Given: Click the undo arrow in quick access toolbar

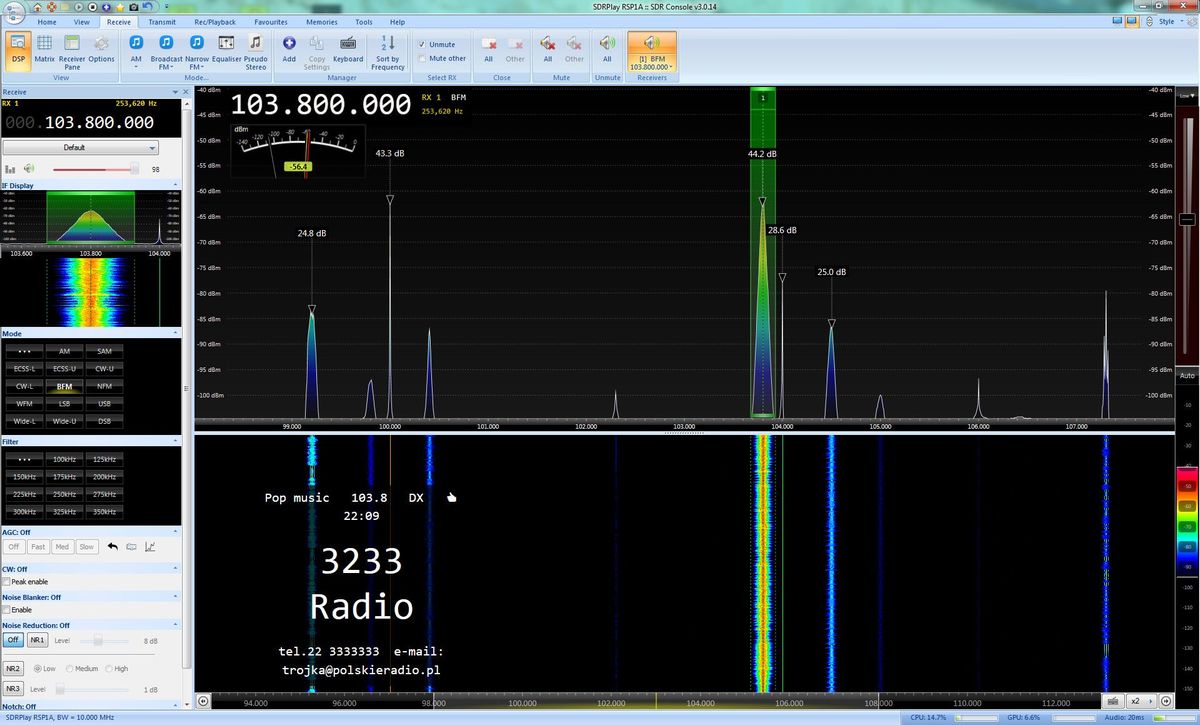Looking at the screenshot, I should tap(148, 6).
